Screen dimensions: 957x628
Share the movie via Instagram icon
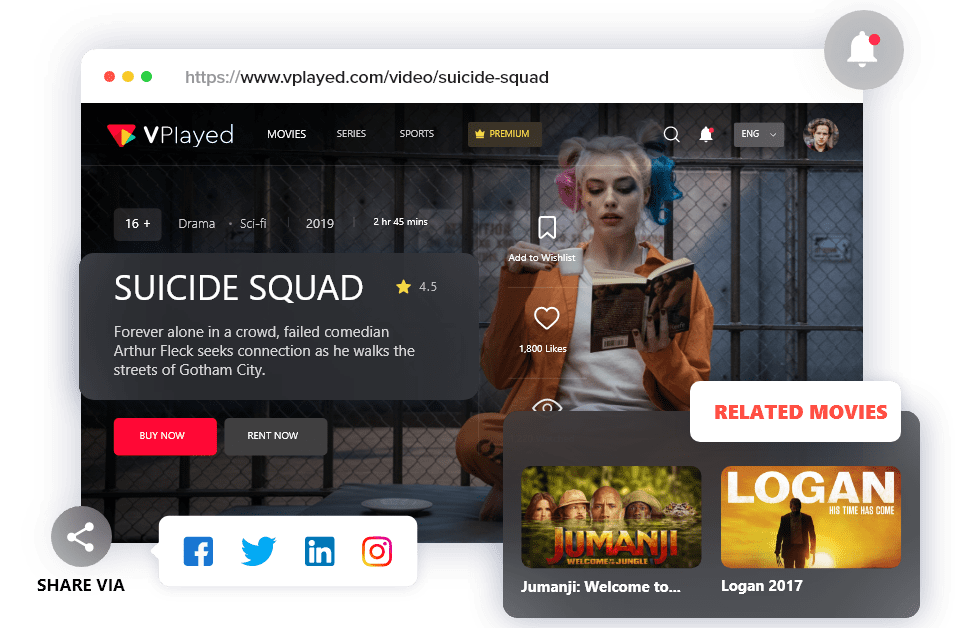coord(377,551)
